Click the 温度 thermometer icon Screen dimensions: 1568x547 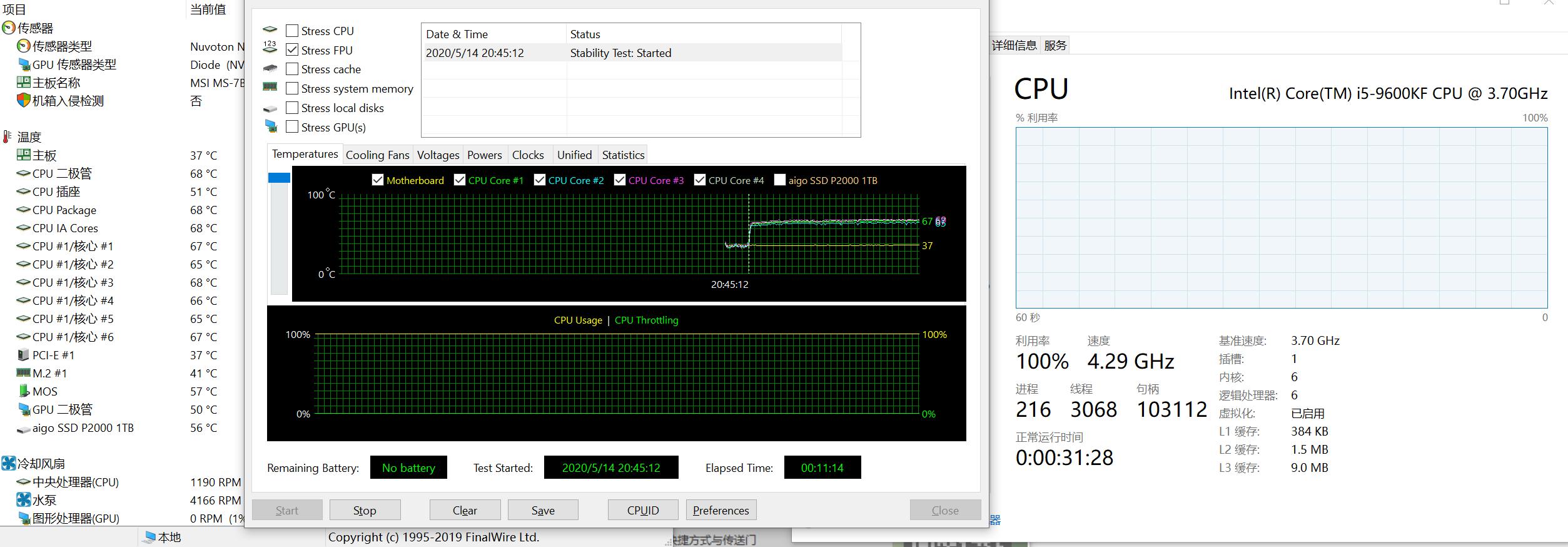pos(7,136)
